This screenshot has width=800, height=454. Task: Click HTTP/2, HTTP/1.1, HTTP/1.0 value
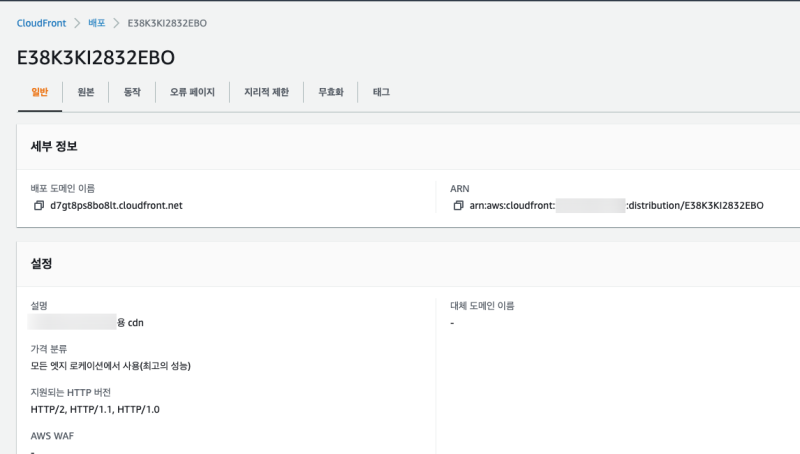pyautogui.click(x=95, y=409)
